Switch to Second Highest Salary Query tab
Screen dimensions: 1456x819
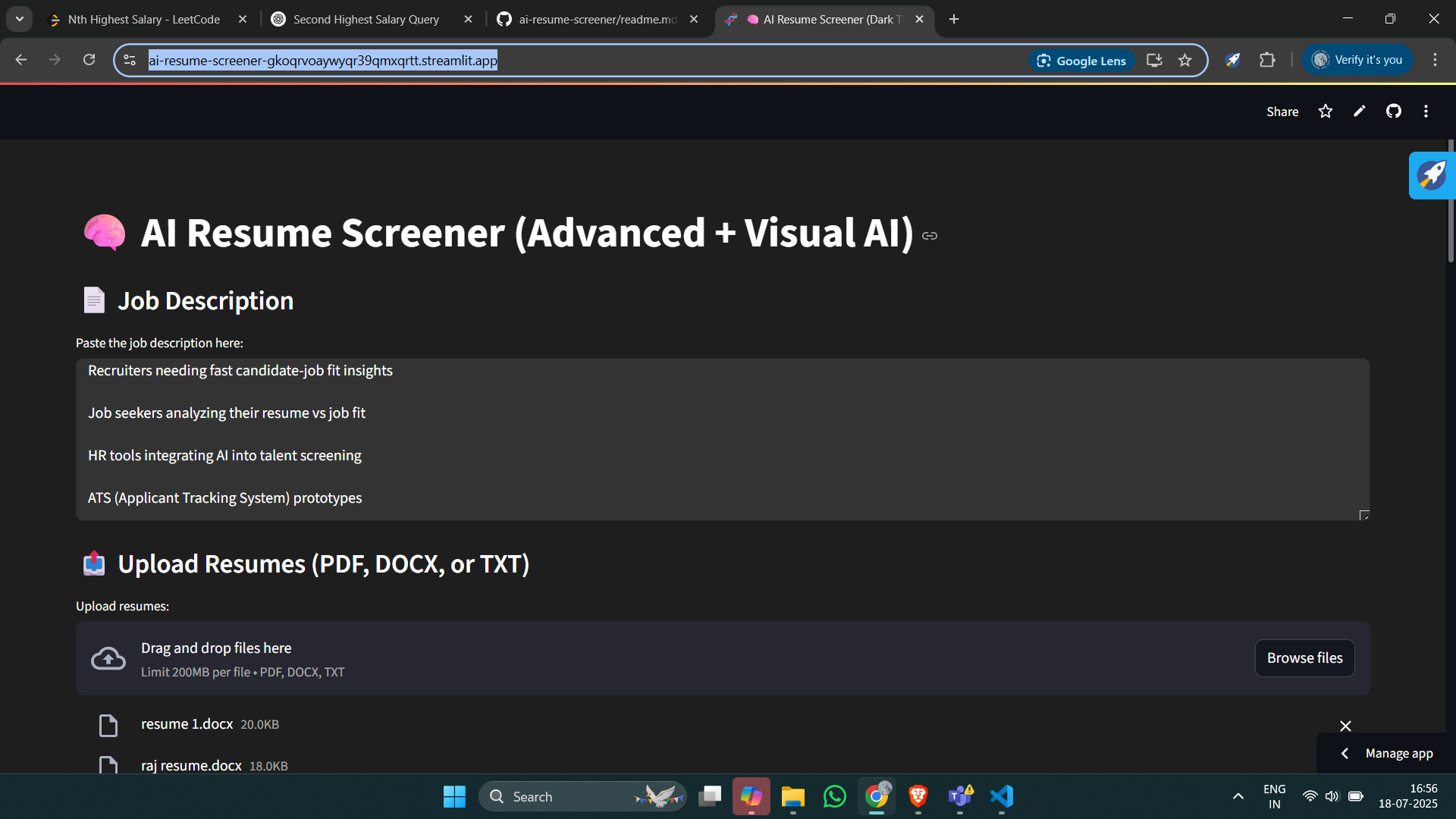click(x=366, y=20)
